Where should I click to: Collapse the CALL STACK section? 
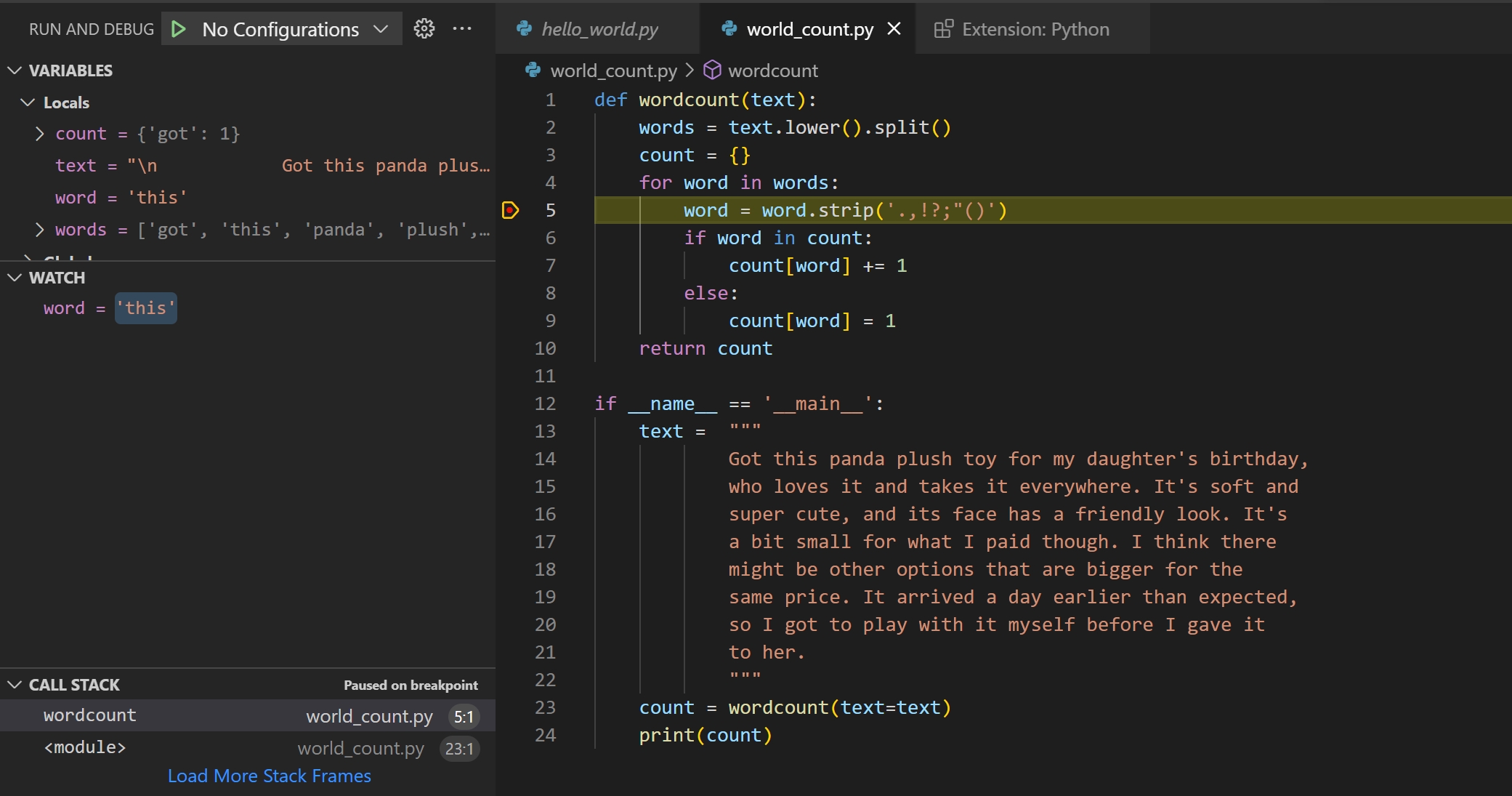click(x=15, y=685)
